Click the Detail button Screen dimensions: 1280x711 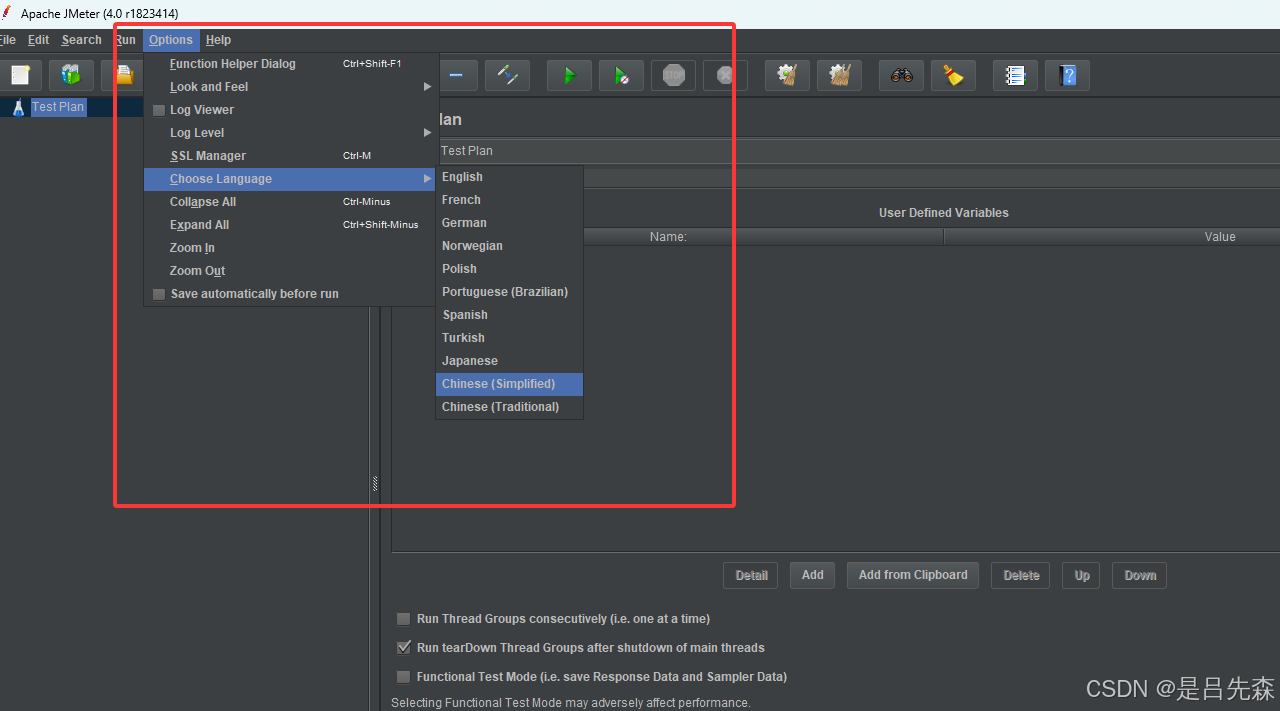pyautogui.click(x=751, y=575)
